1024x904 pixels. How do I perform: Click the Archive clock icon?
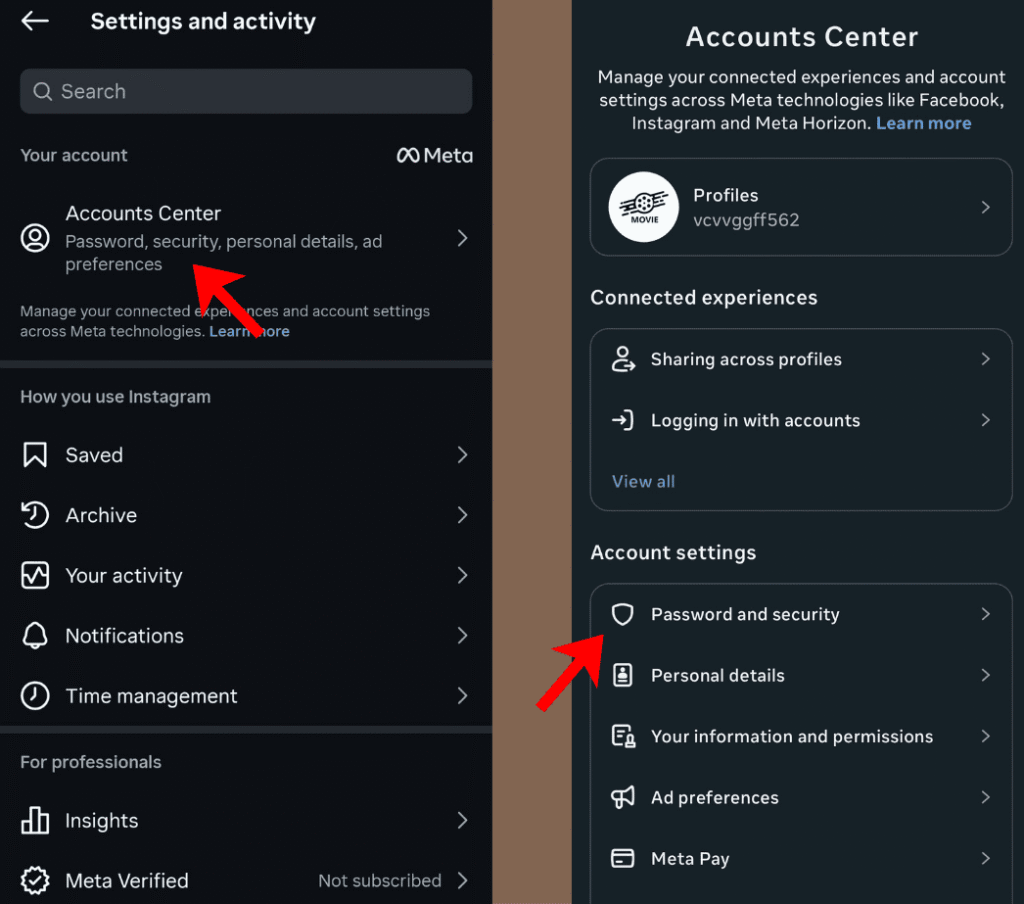[35, 515]
